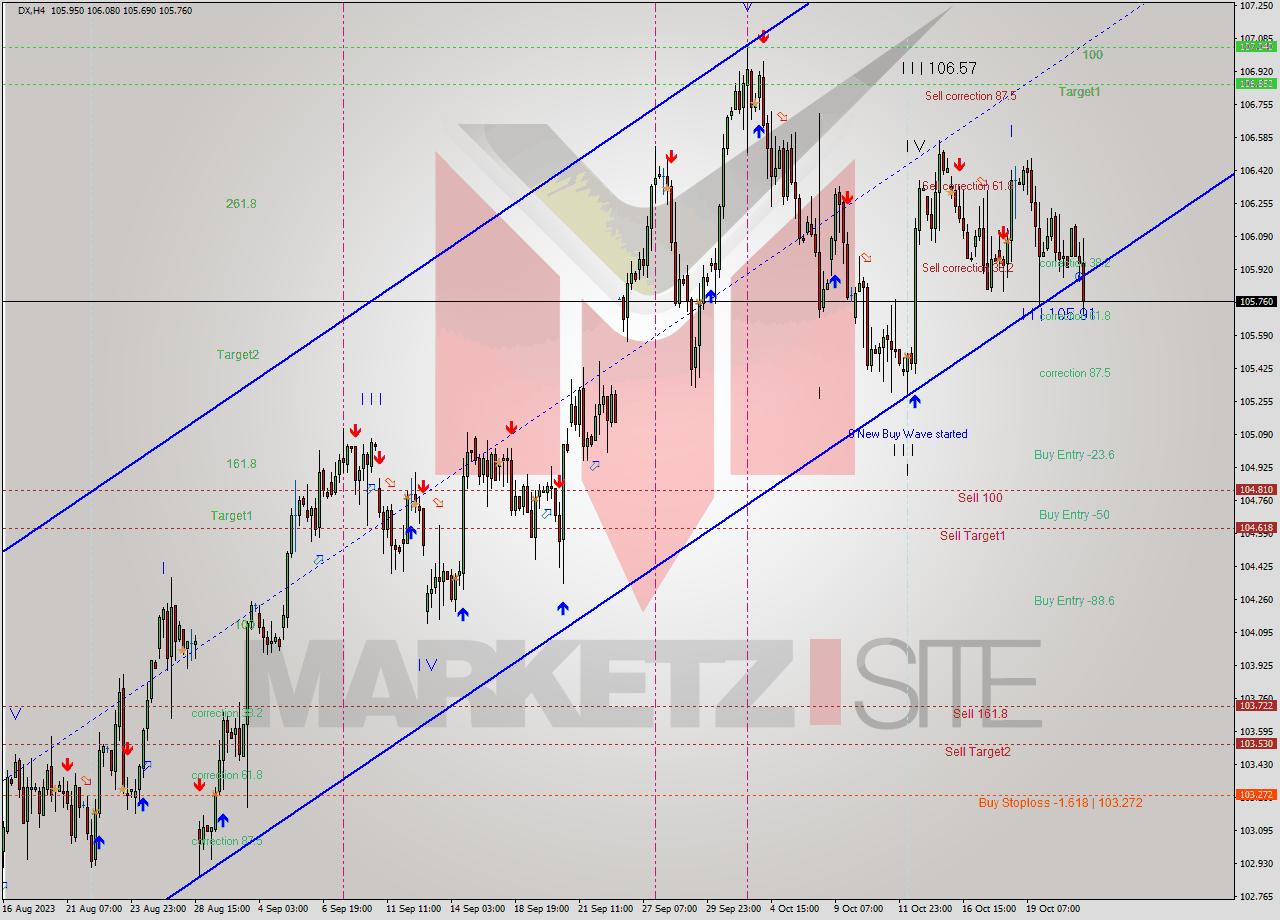Image resolution: width=1280 pixels, height=920 pixels.
Task: Click the '4 Sep 03:00' time axis label
Action: click(283, 909)
